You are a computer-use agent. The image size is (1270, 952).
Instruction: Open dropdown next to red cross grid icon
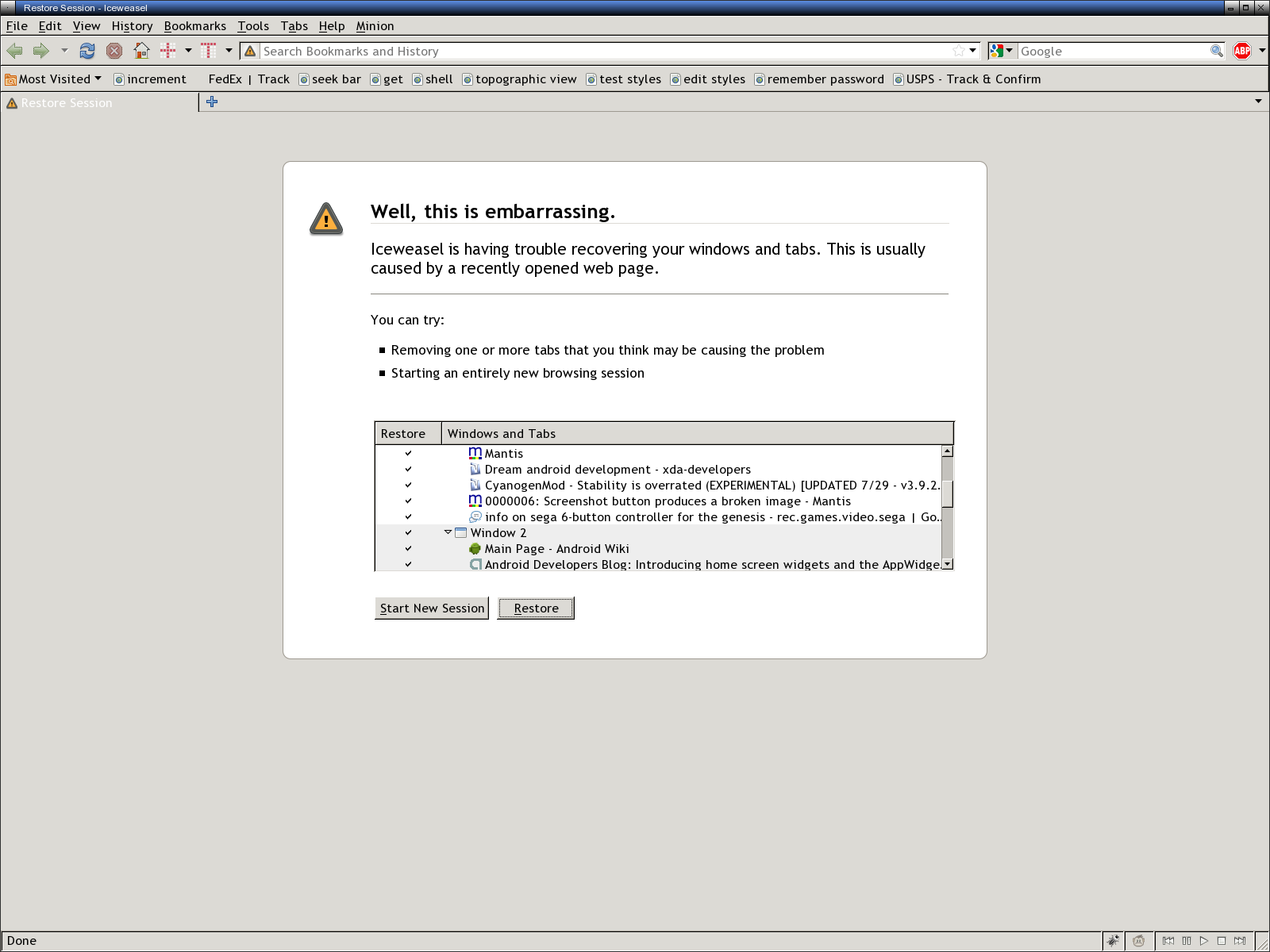pyautogui.click(x=188, y=51)
